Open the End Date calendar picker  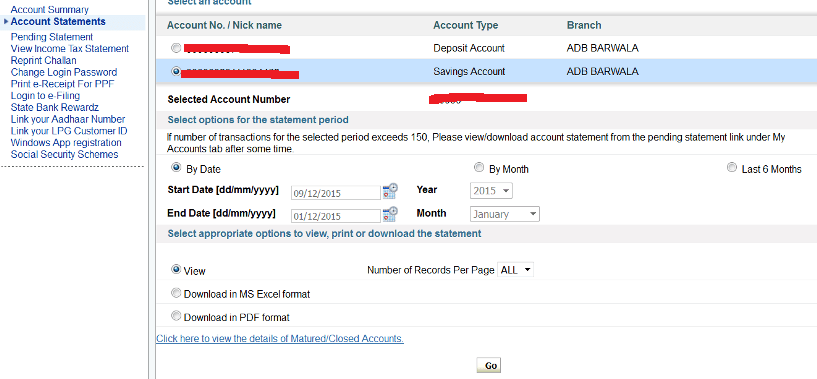pos(390,214)
